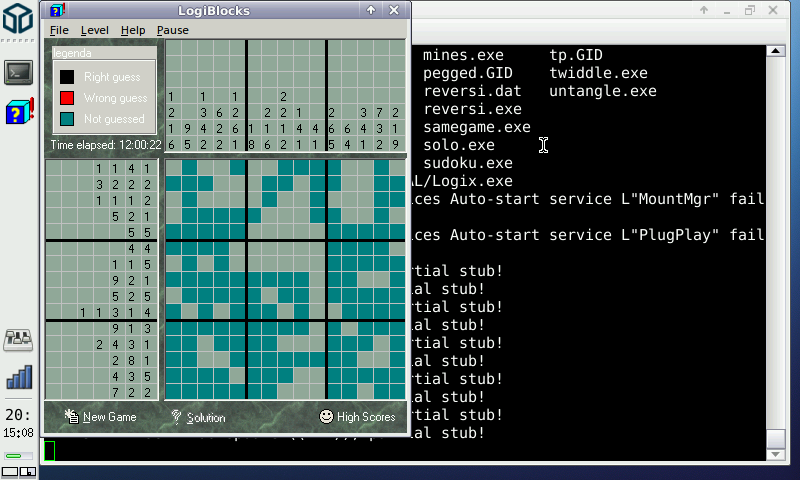Click the Pause menu item
The width and height of the screenshot is (800, 480).
172,30
